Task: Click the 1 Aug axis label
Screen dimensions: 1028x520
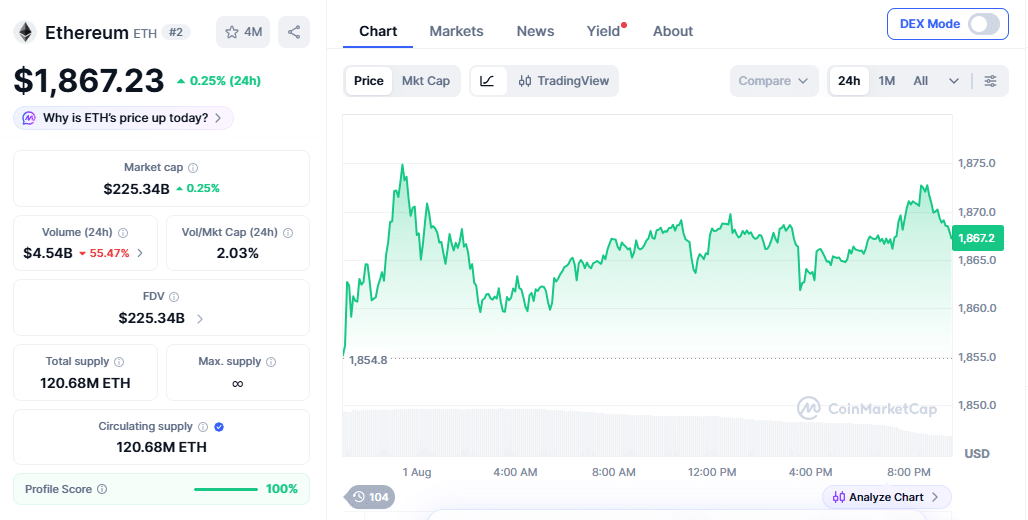Action: click(417, 472)
